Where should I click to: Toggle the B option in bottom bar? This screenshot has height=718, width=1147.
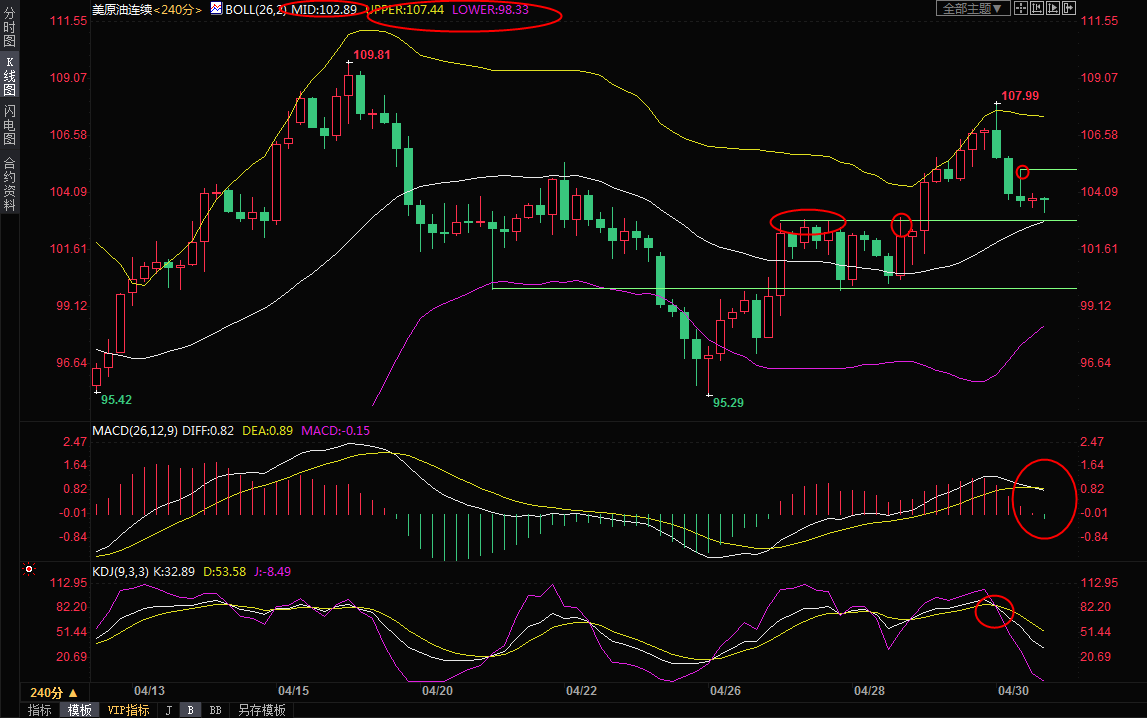[x=190, y=710]
